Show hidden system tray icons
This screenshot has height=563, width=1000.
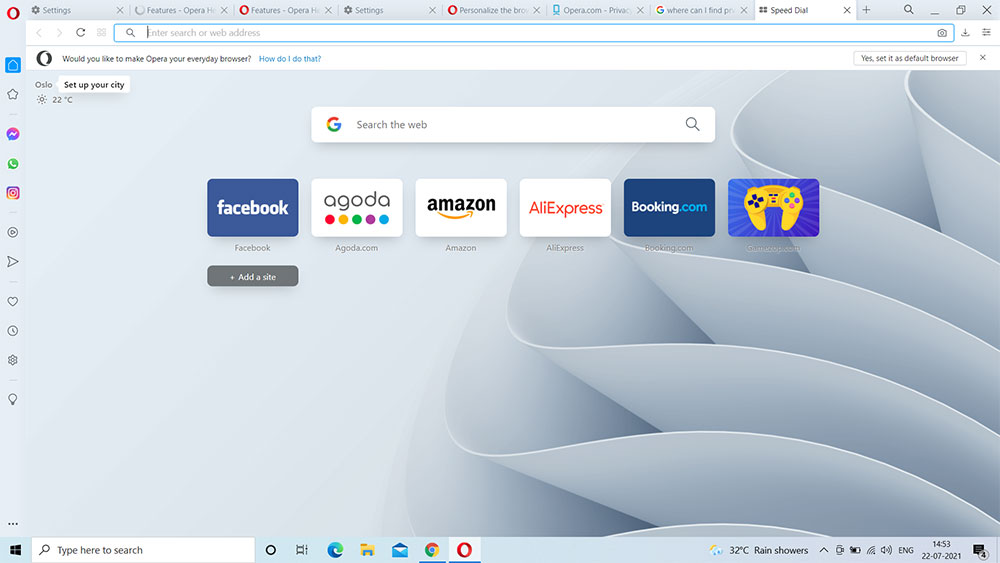pos(824,550)
